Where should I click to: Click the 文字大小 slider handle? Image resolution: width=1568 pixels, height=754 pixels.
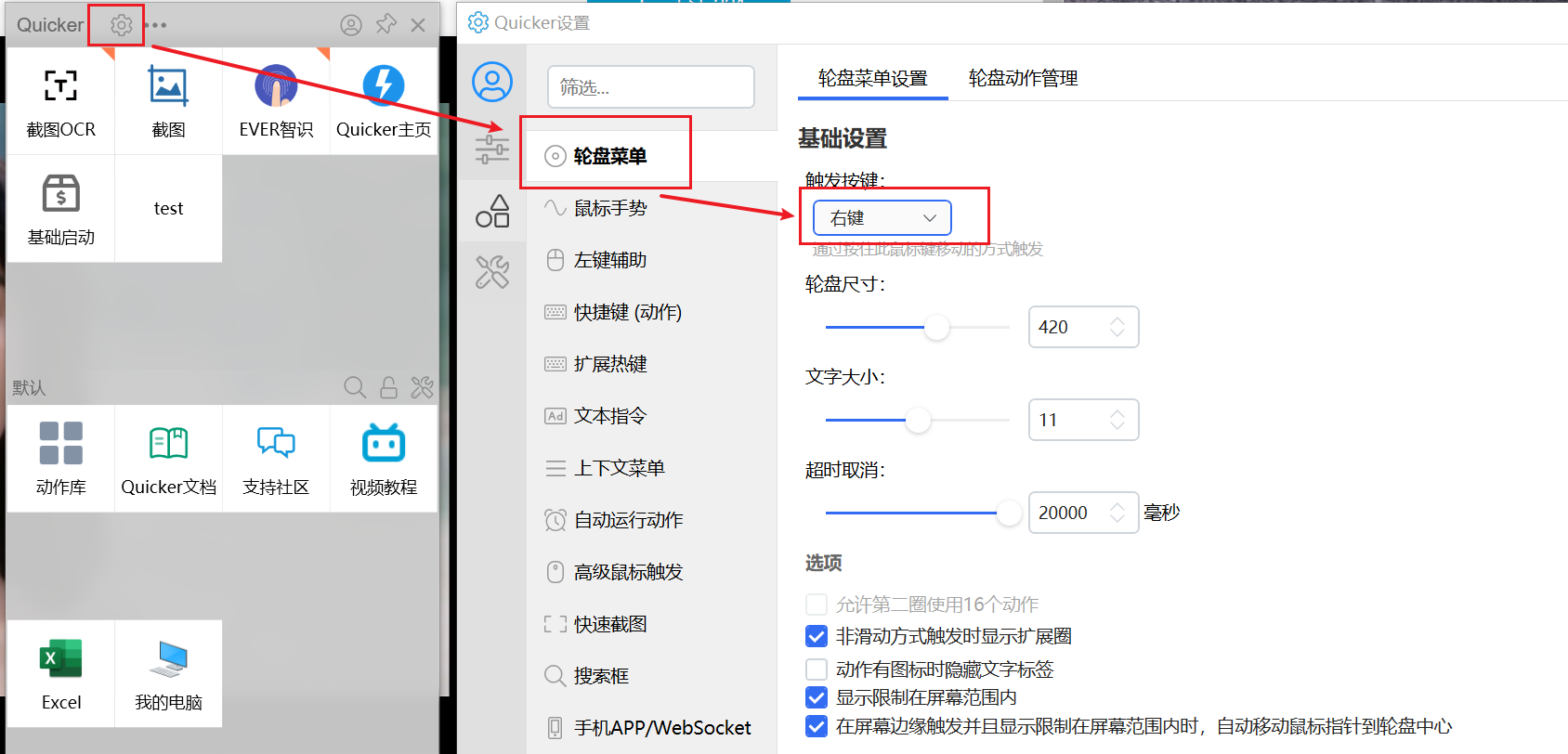(918, 420)
